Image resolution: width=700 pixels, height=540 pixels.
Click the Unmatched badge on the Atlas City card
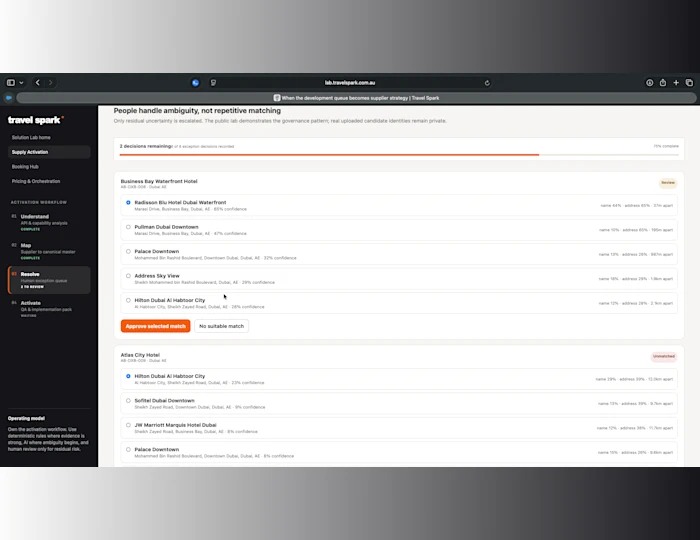click(x=664, y=356)
